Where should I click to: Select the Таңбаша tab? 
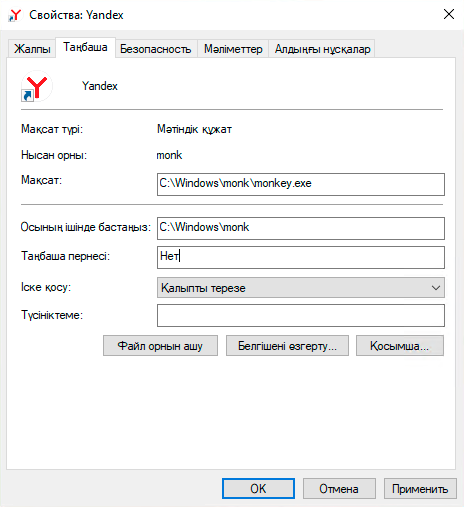(x=86, y=47)
